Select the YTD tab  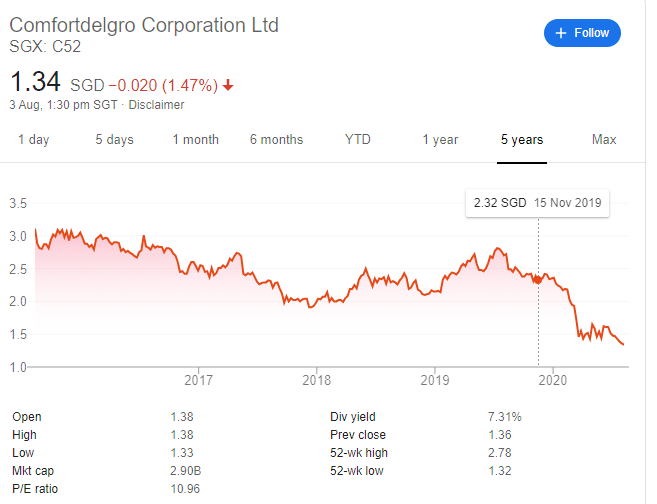(357, 140)
